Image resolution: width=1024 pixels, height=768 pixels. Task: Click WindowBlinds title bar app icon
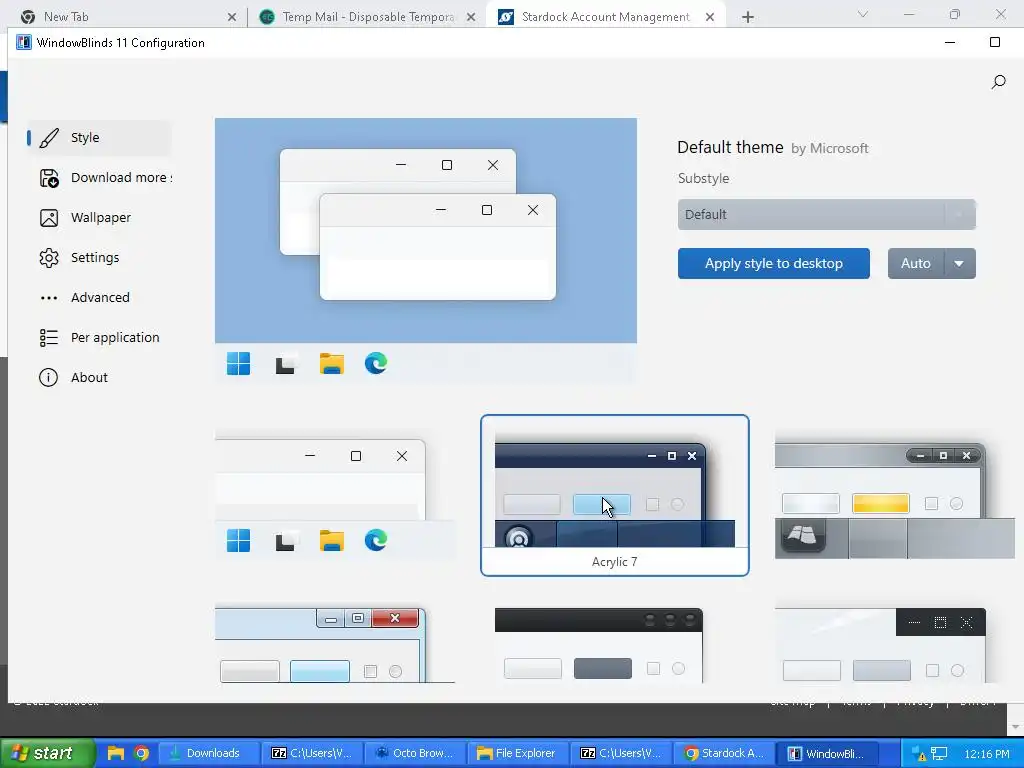point(24,42)
